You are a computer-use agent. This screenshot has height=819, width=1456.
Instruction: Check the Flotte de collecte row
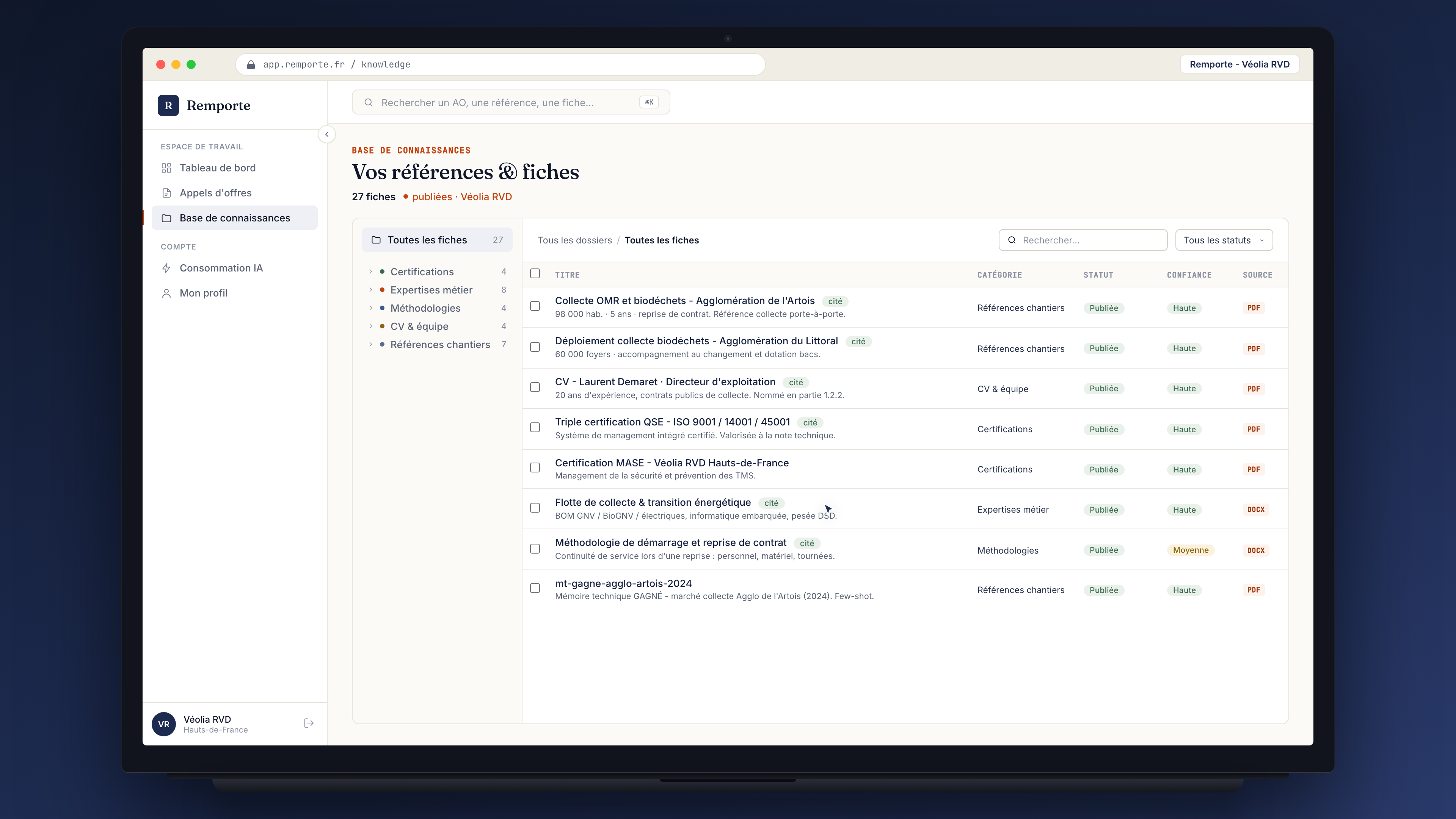pyautogui.click(x=535, y=508)
